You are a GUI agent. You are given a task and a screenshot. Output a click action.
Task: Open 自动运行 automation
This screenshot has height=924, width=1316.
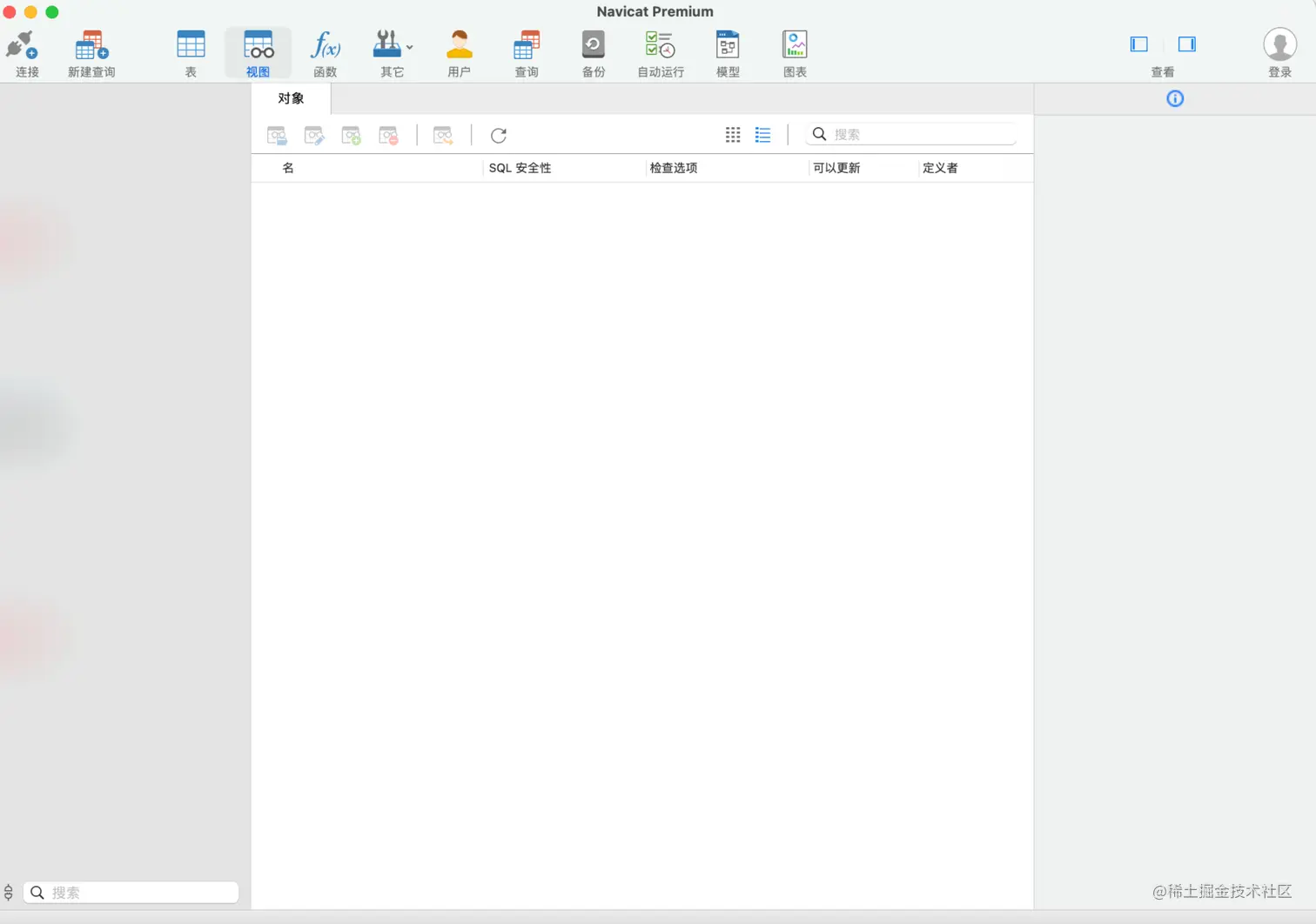[x=661, y=45]
